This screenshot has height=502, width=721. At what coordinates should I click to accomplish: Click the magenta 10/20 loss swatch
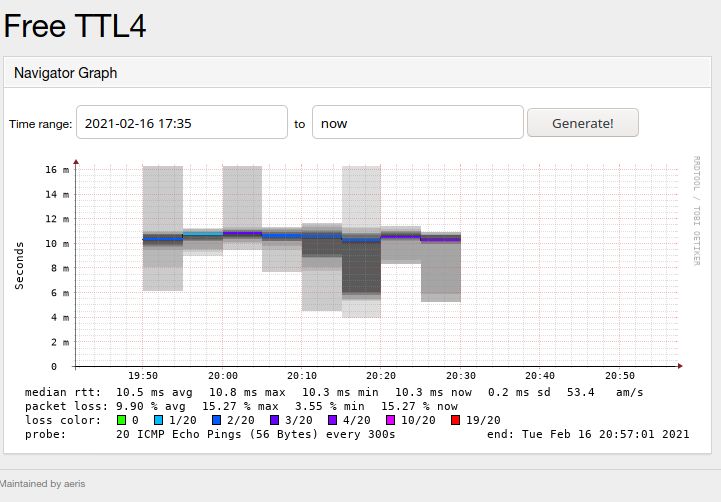point(390,420)
